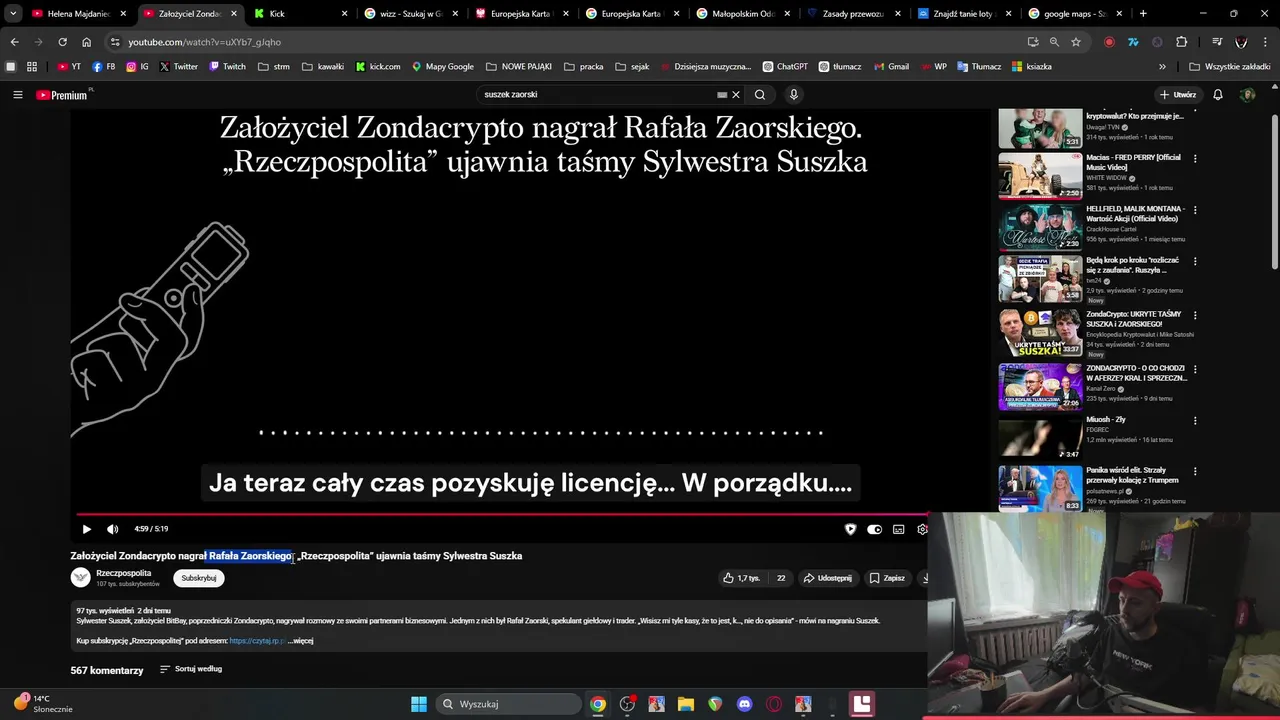Open menu for HELLFIELD MALIK MONTANA video
This screenshot has width=1280, height=720.
pos(1194,210)
